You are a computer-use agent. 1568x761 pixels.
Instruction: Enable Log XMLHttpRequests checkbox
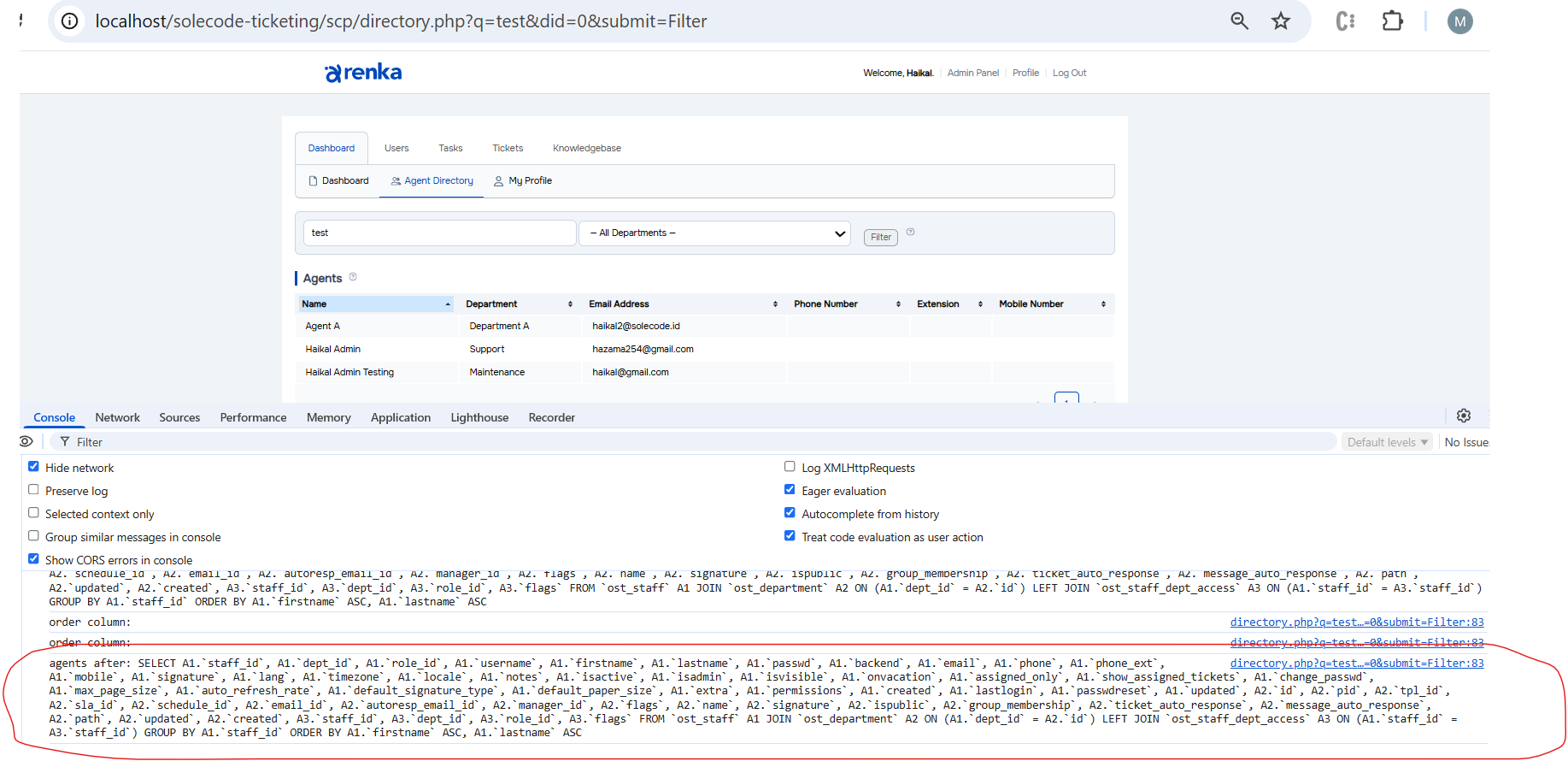tap(790, 467)
